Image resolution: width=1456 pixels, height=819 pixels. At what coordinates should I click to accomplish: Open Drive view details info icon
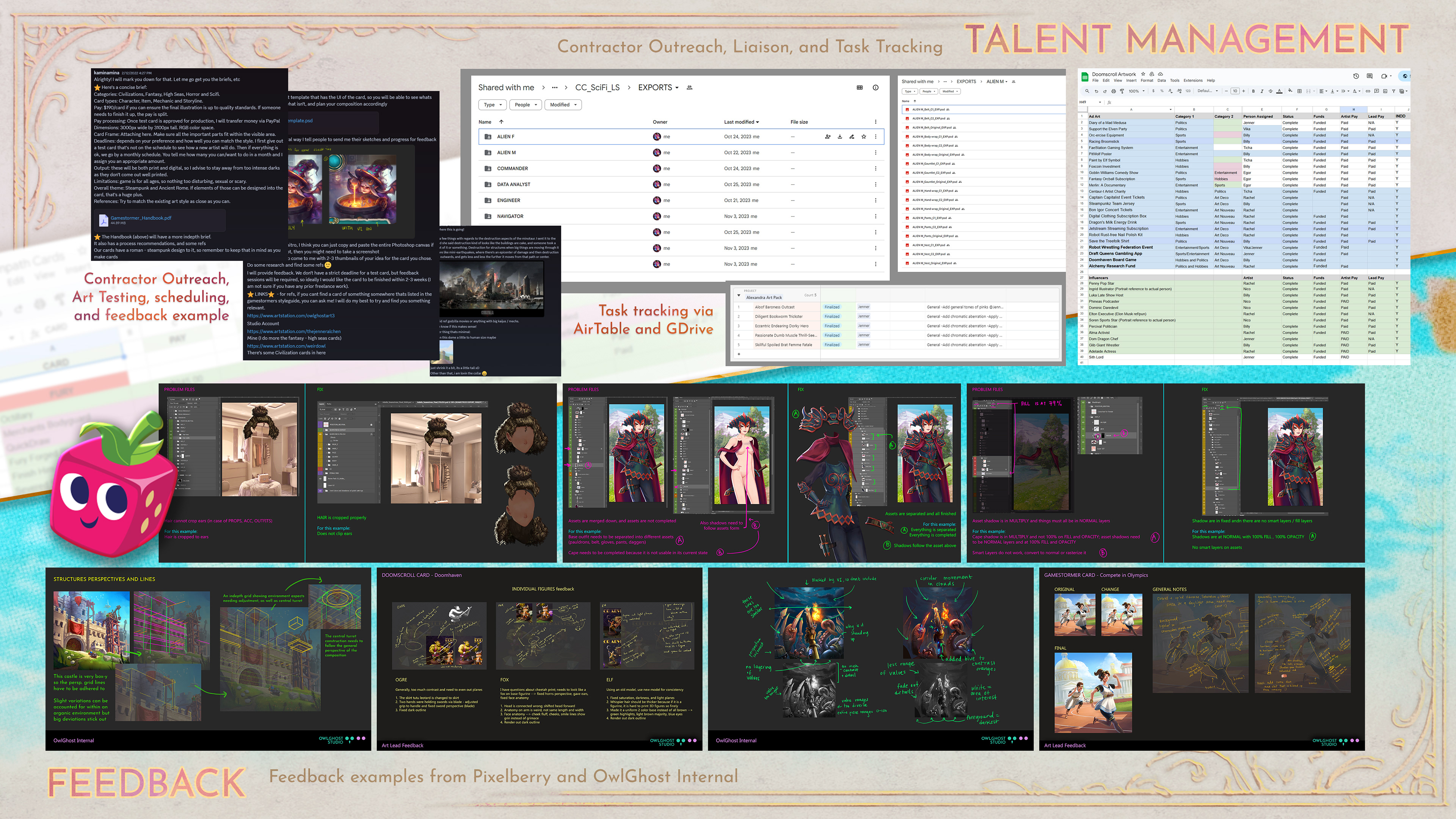(x=875, y=88)
